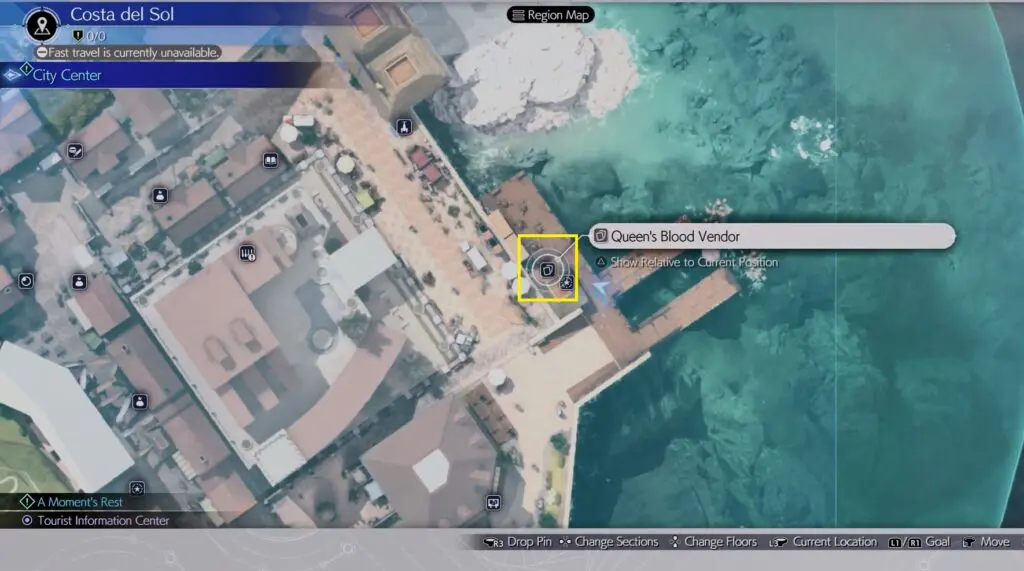Open the Region Map tab
The width and height of the screenshot is (1024, 571).
point(550,15)
